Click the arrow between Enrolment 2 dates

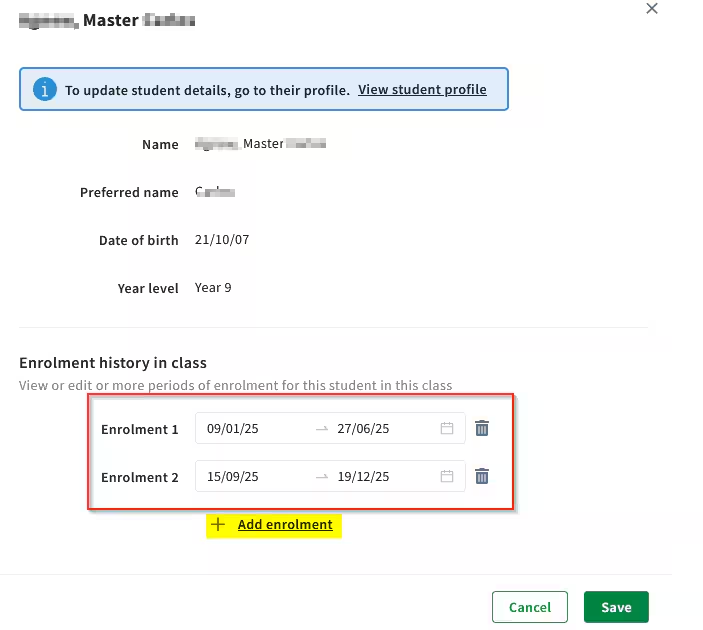[322, 477]
